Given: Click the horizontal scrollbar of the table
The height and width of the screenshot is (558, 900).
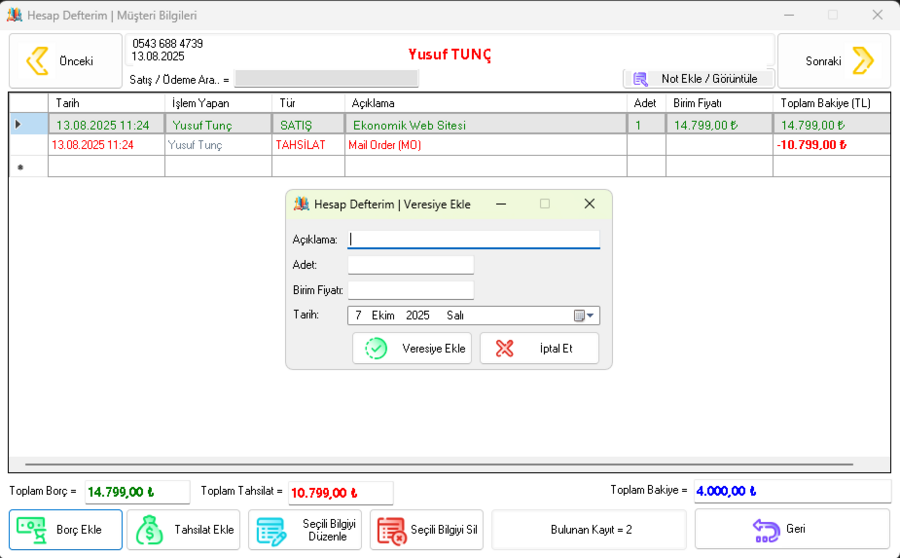Looking at the screenshot, I should (439, 464).
